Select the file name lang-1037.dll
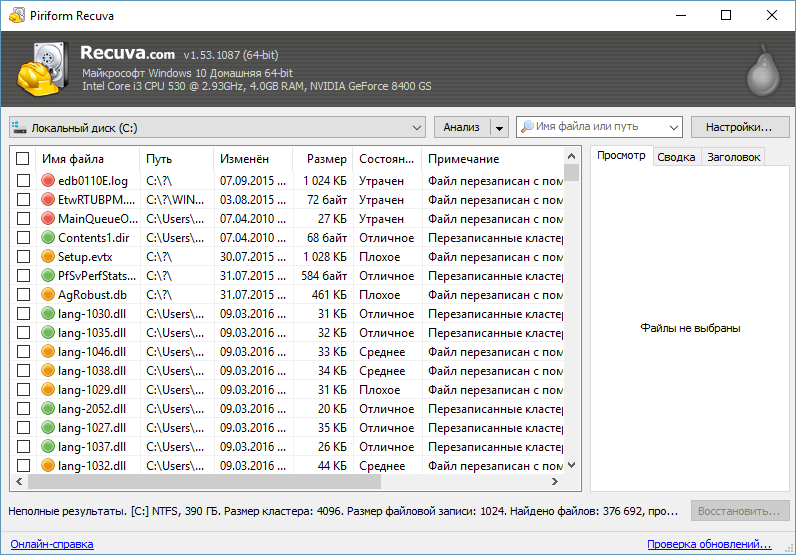796x555 pixels. (x=92, y=447)
